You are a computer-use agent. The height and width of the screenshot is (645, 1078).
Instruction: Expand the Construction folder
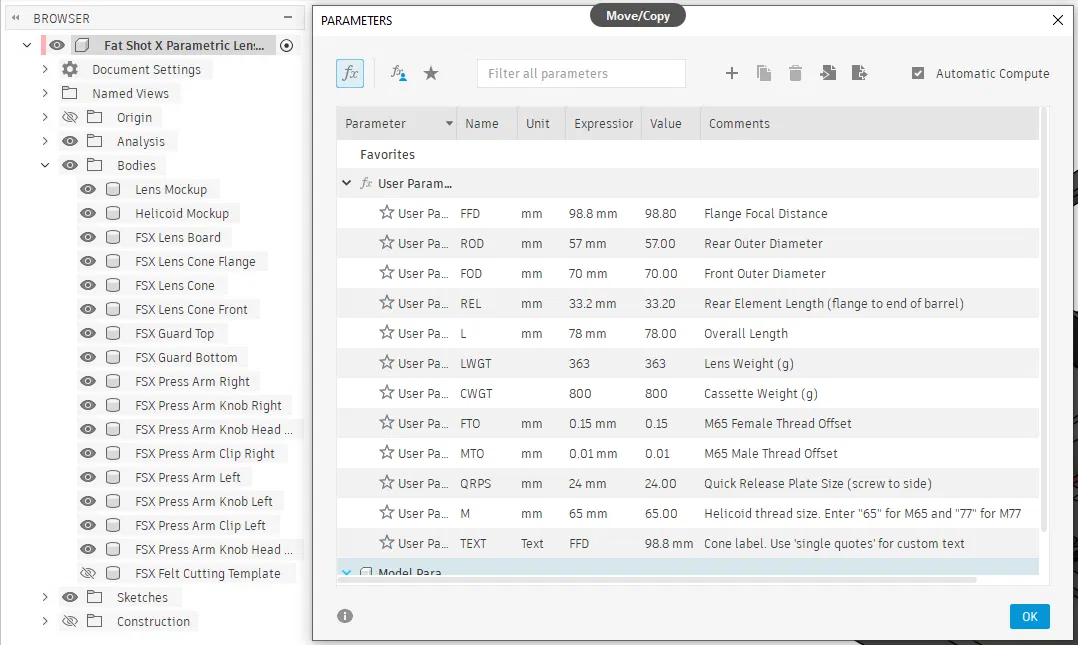point(45,621)
